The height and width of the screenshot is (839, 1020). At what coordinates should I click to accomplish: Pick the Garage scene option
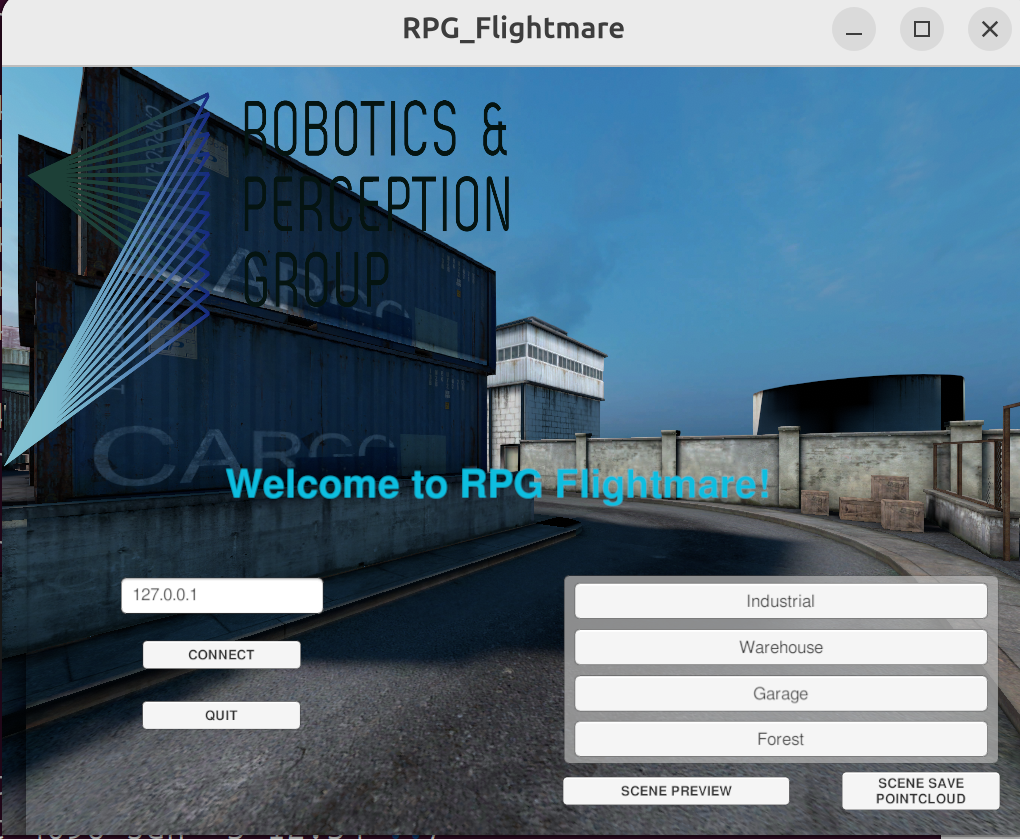click(781, 693)
